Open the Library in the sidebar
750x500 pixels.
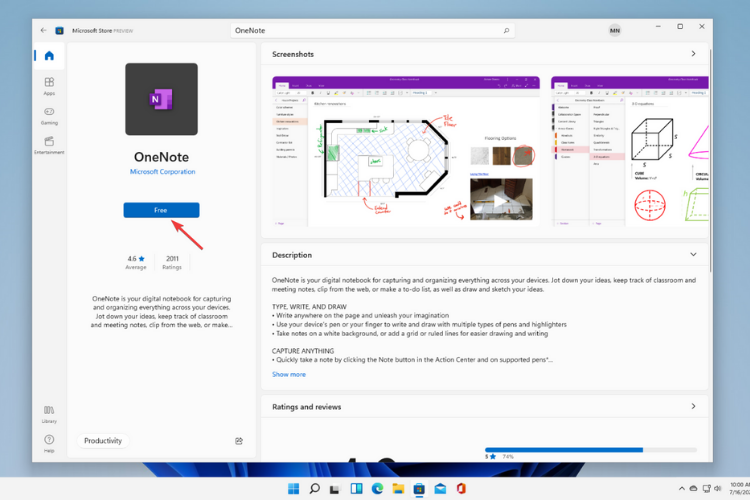tap(49, 414)
